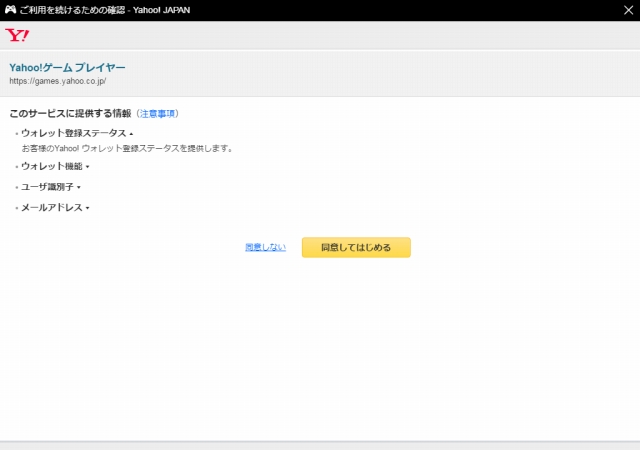Open the 注意事項 link

[157, 114]
